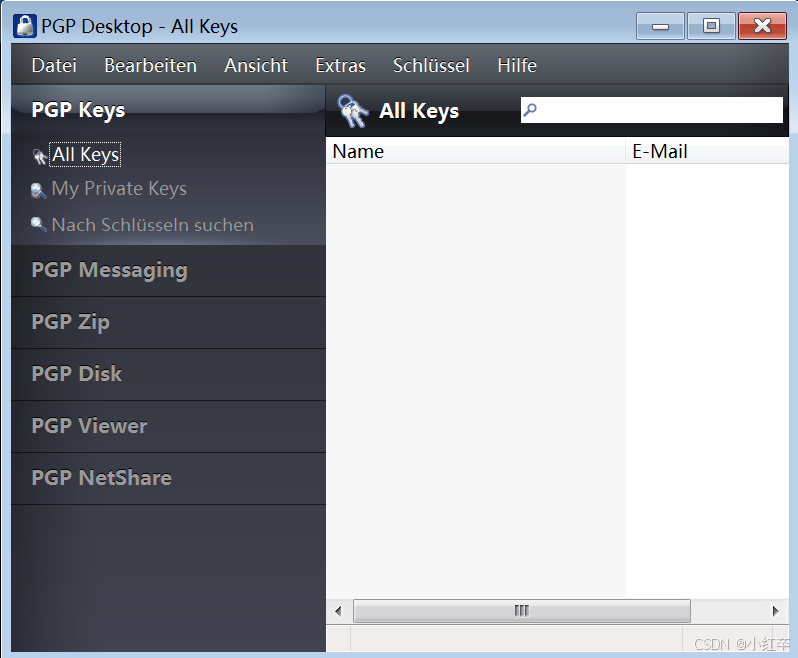This screenshot has width=798, height=658.
Task: Close the PGP Desktop window
Action: click(x=762, y=26)
